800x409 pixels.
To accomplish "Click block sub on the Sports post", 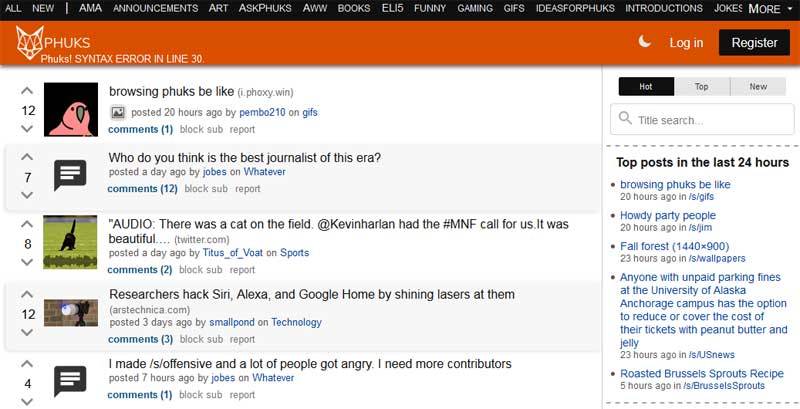I will coord(201,270).
